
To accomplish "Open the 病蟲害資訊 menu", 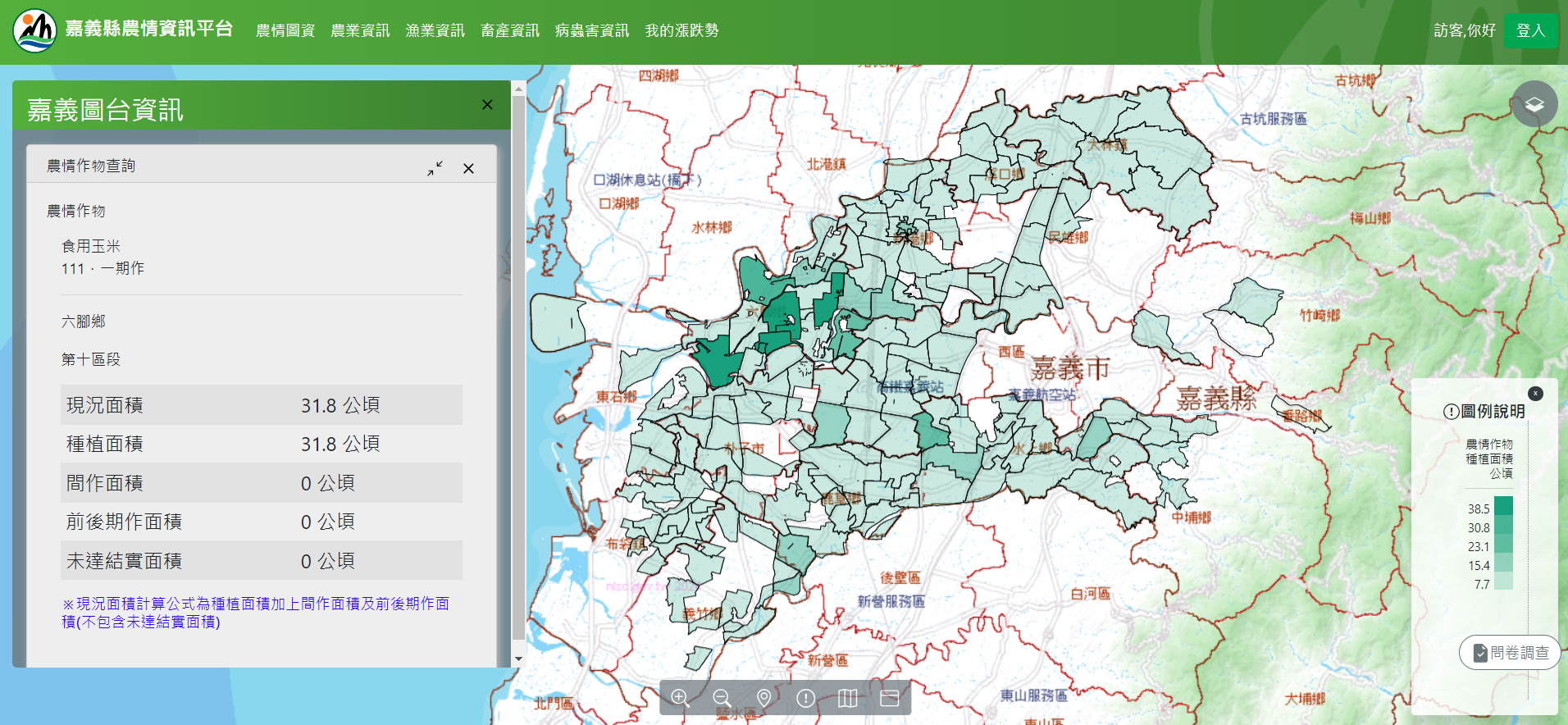I will tap(591, 31).
